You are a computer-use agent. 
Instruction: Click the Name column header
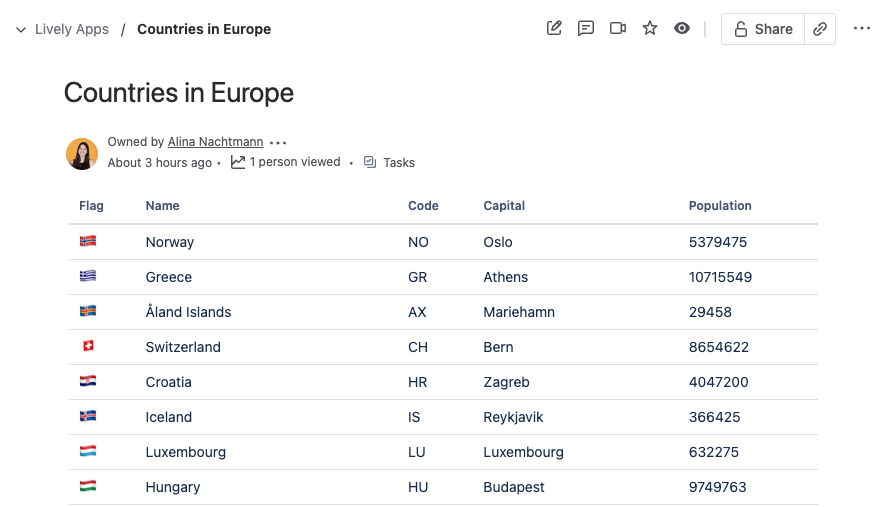tap(162, 206)
